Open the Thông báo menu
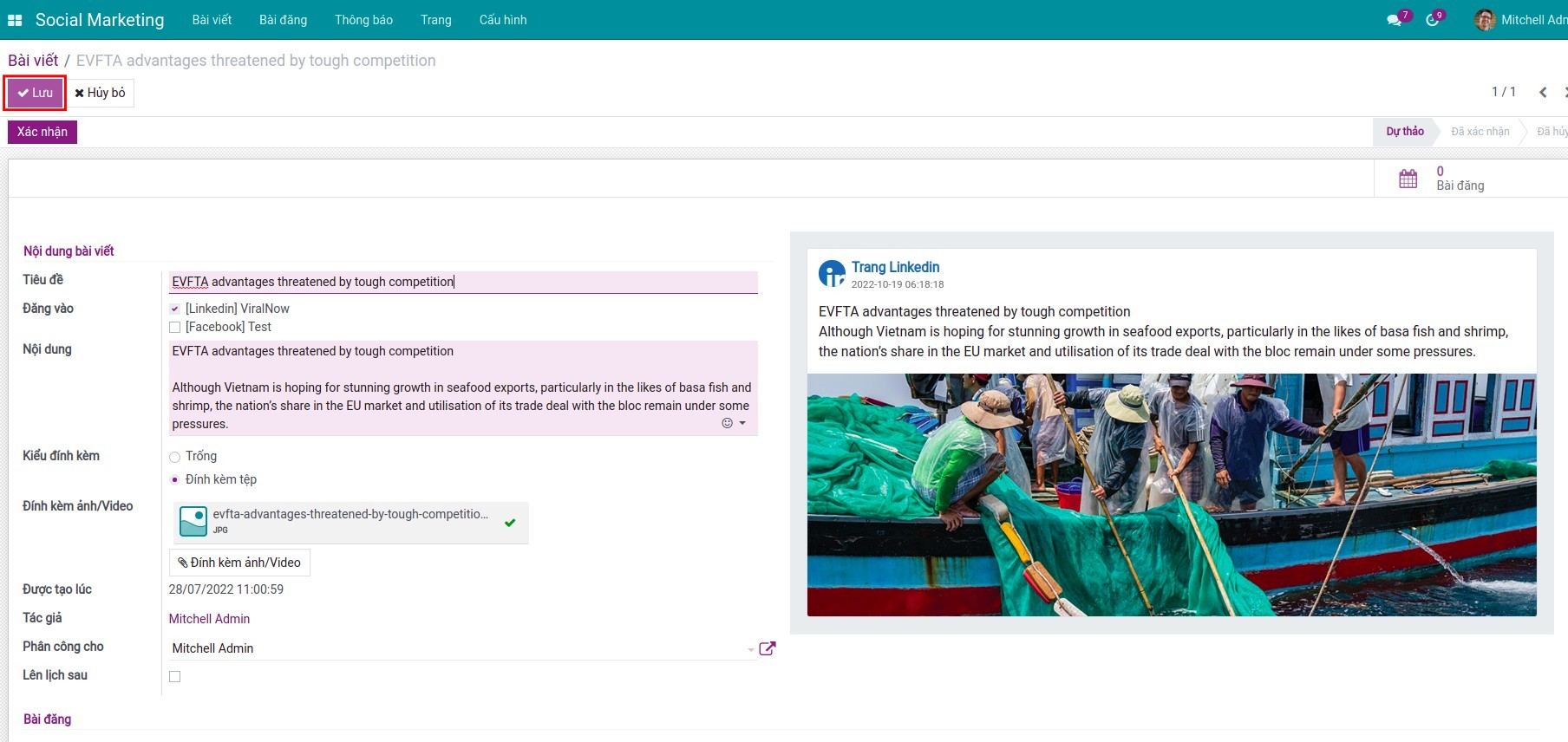1568x742 pixels. pyautogui.click(x=363, y=20)
